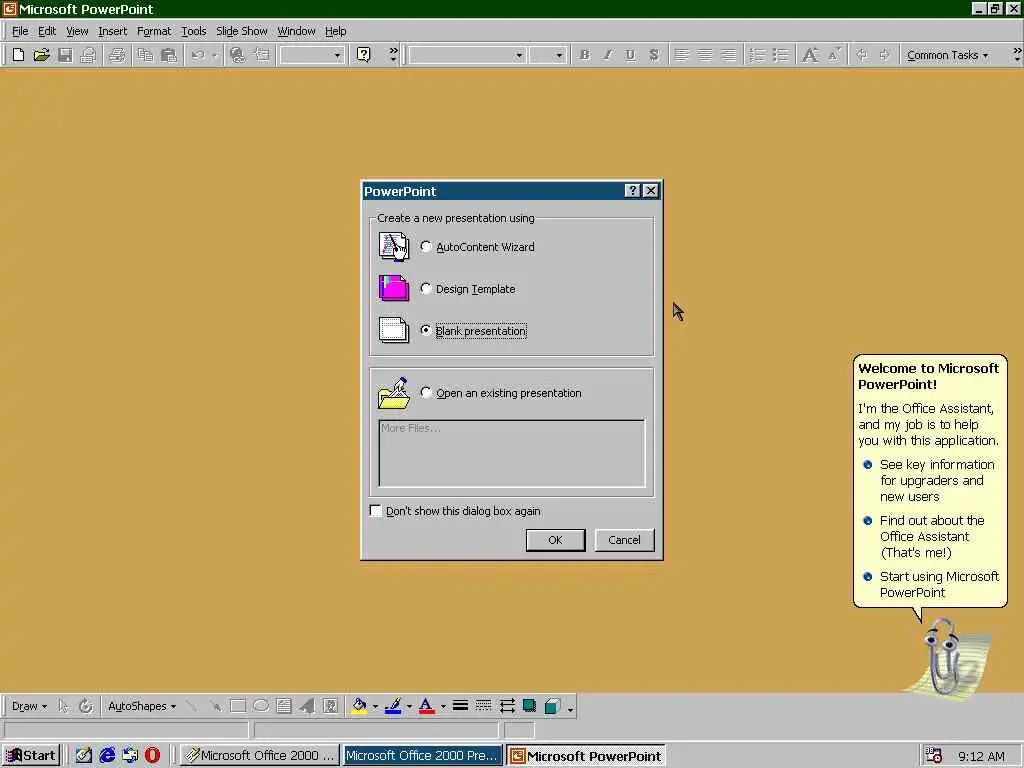Open the Zoom percentage dropdown
The image size is (1024, 768).
[x=337, y=56]
